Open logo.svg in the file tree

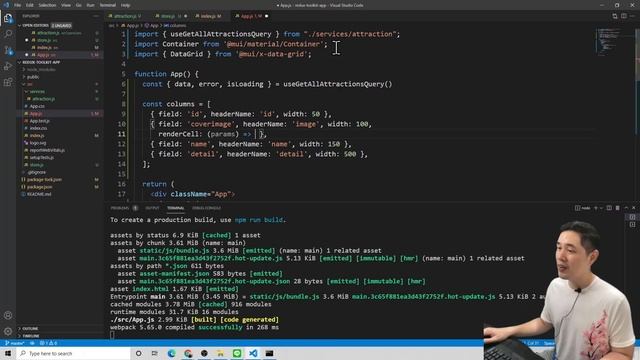[38, 143]
